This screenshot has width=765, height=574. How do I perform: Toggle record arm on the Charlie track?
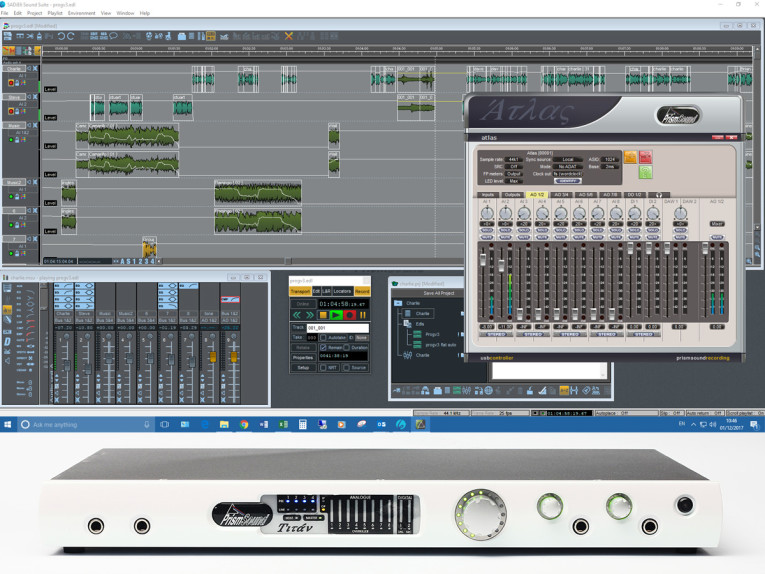coord(11,83)
